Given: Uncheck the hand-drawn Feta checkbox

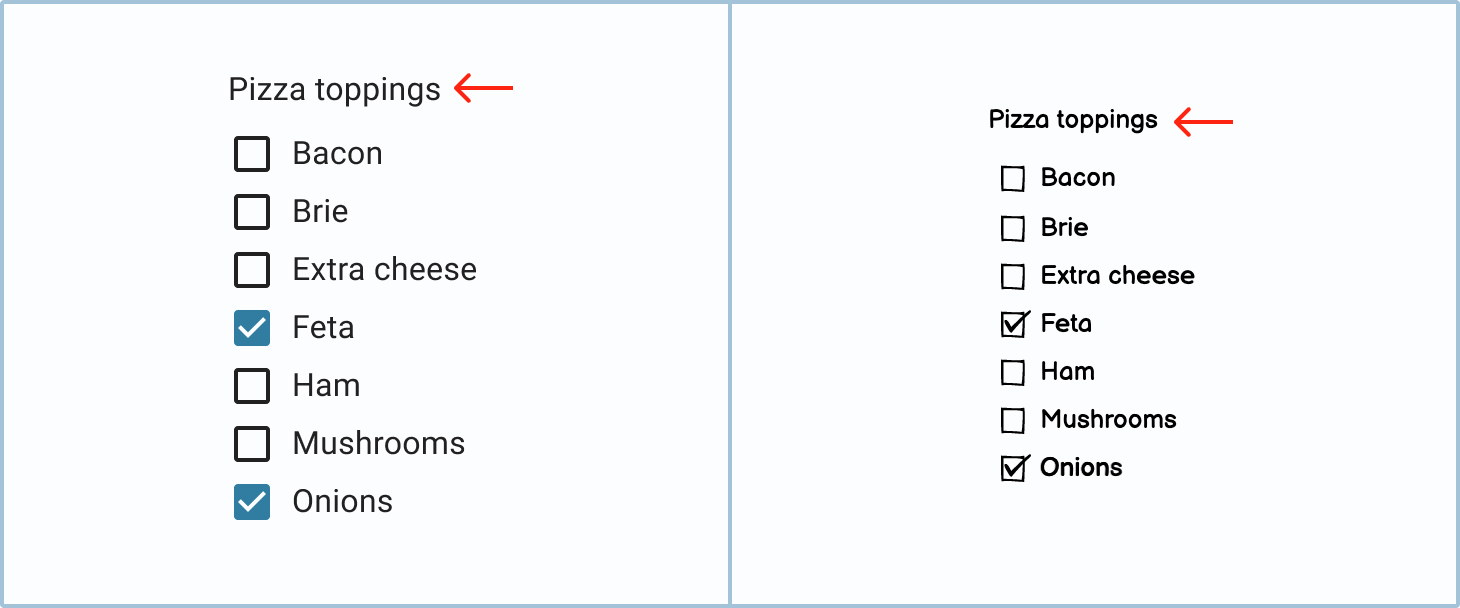Looking at the screenshot, I should pyautogui.click(x=1013, y=324).
